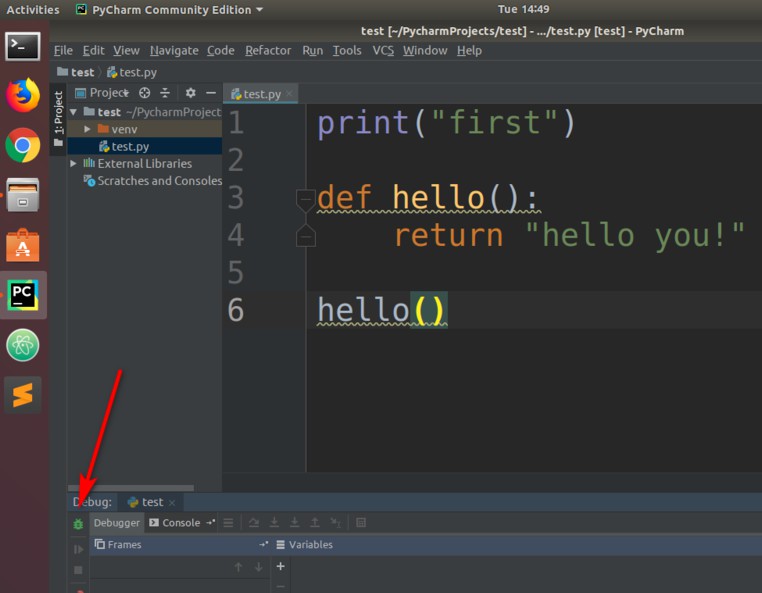Add a new watch with plus icon
Screen dimensions: 762x593
pyautogui.click(x=280, y=566)
